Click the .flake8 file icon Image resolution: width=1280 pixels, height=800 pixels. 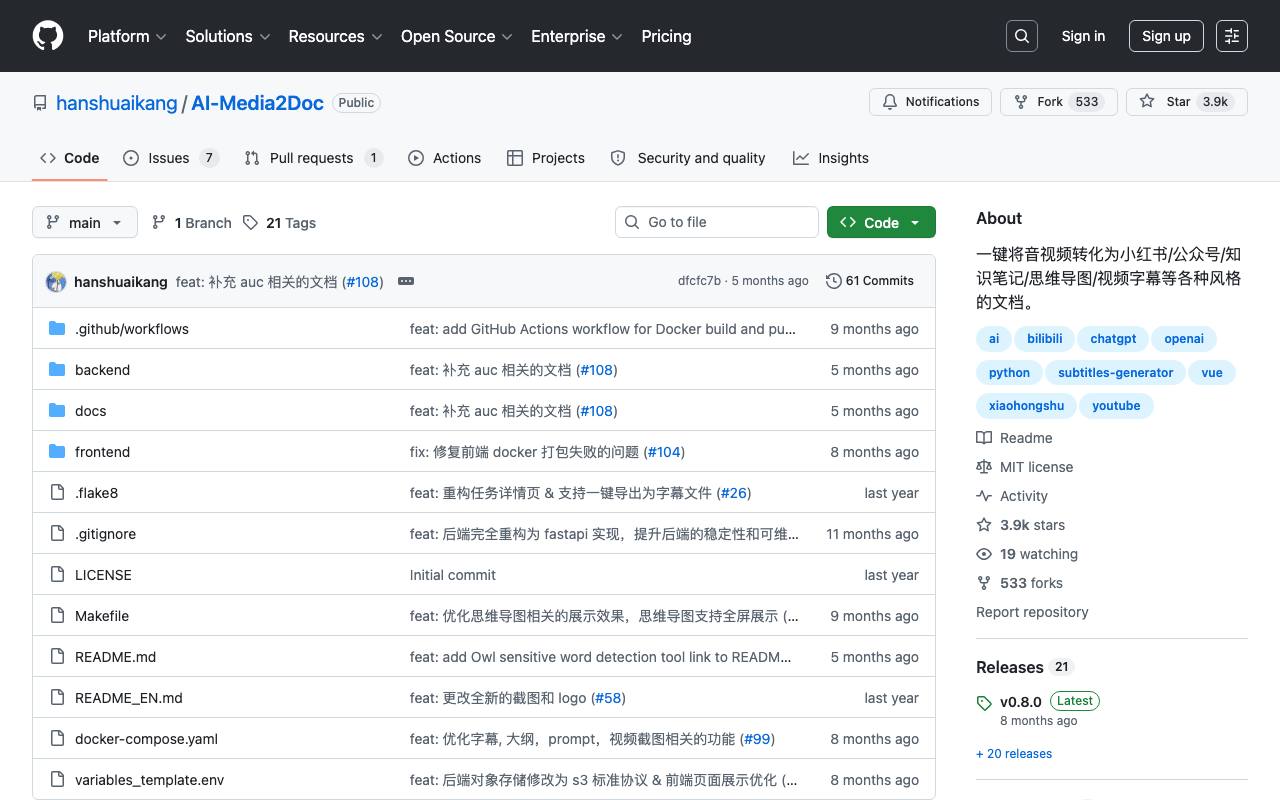coord(57,493)
